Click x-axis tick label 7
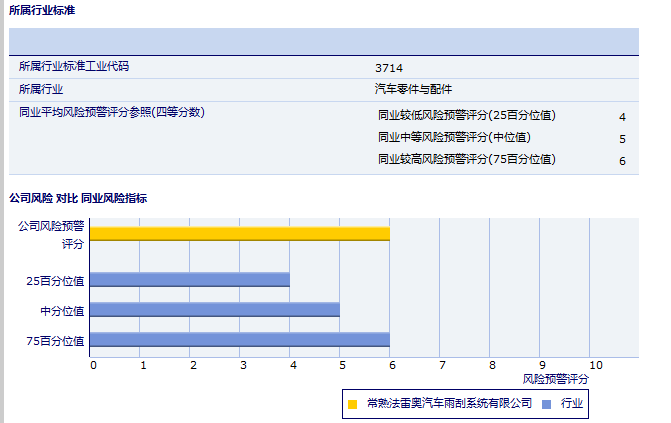Viewport: 671px width, 423px height. click(x=442, y=365)
